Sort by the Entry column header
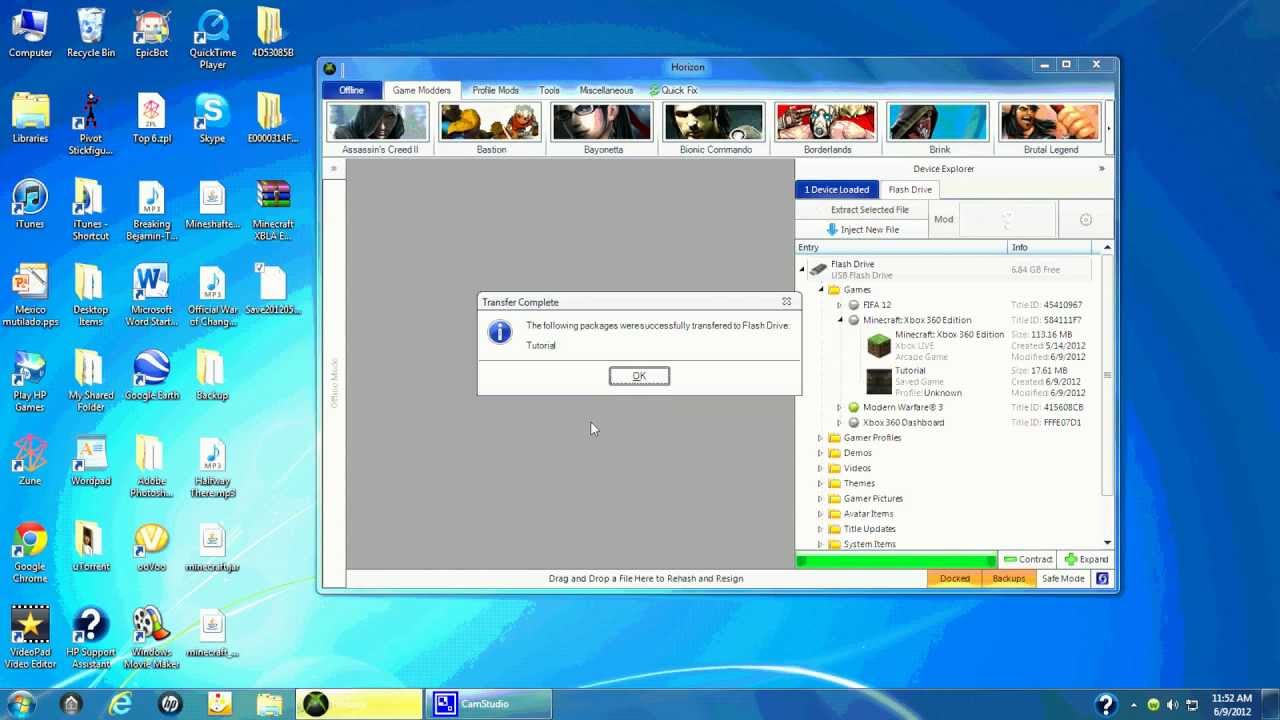 pyautogui.click(x=902, y=247)
